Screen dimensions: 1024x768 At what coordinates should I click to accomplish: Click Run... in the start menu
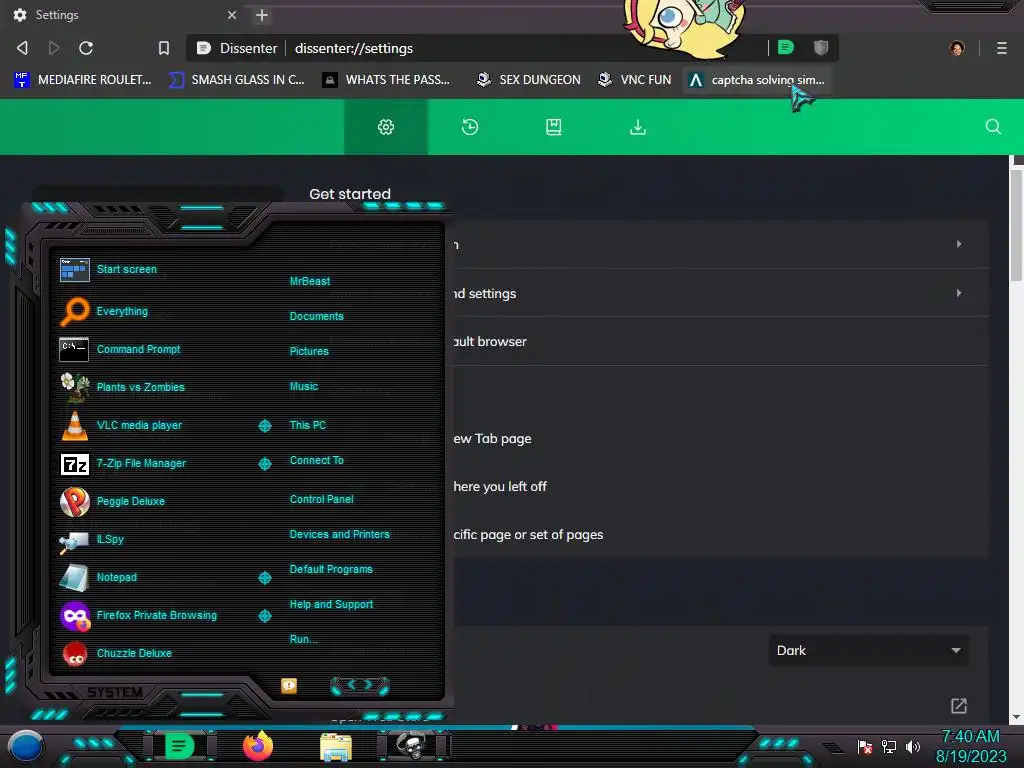(304, 639)
